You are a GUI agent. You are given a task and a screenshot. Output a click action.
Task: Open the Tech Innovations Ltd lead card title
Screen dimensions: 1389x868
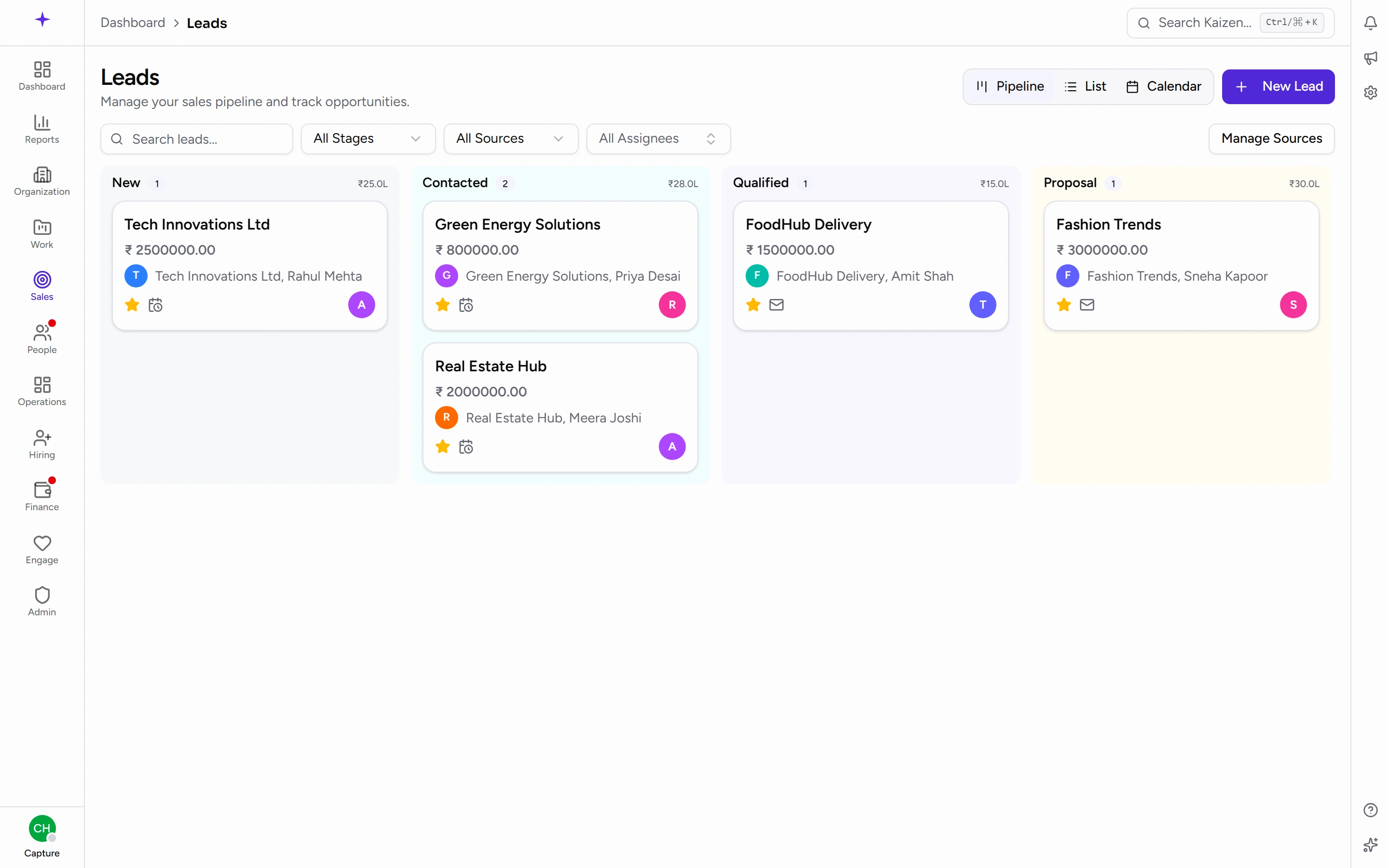click(197, 224)
